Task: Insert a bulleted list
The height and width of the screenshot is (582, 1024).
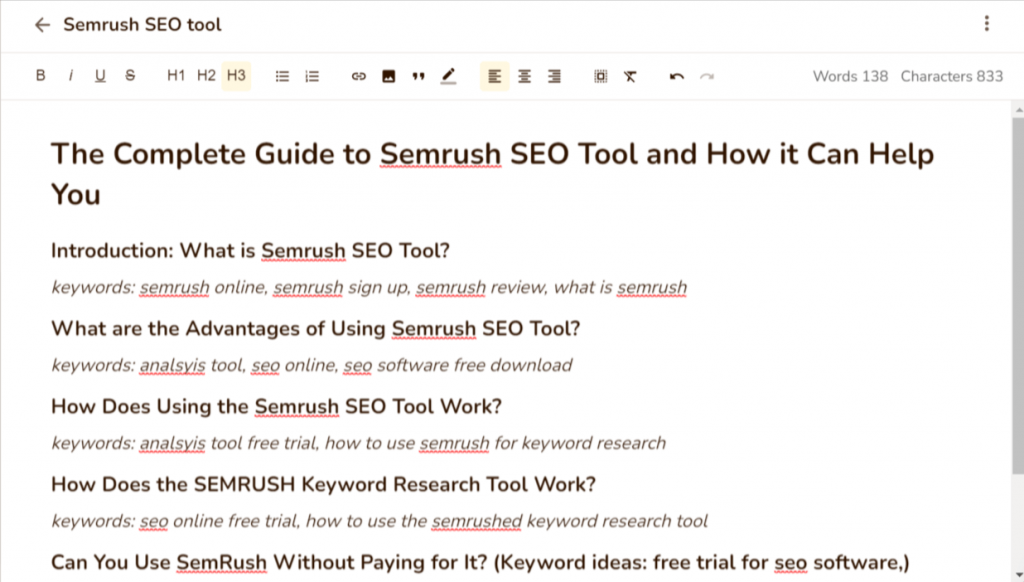Action: 282,76
